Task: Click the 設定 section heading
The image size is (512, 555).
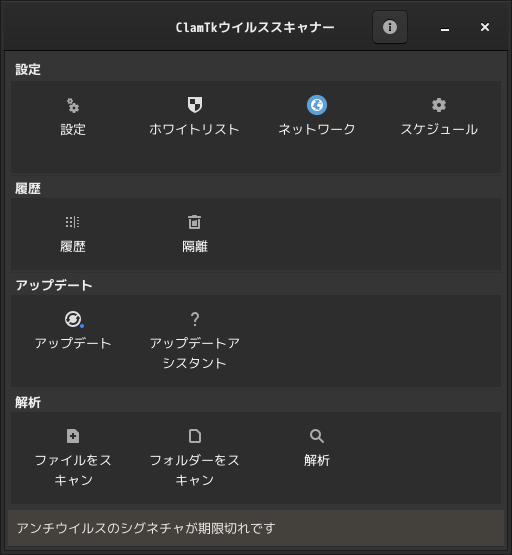Action: point(28,69)
